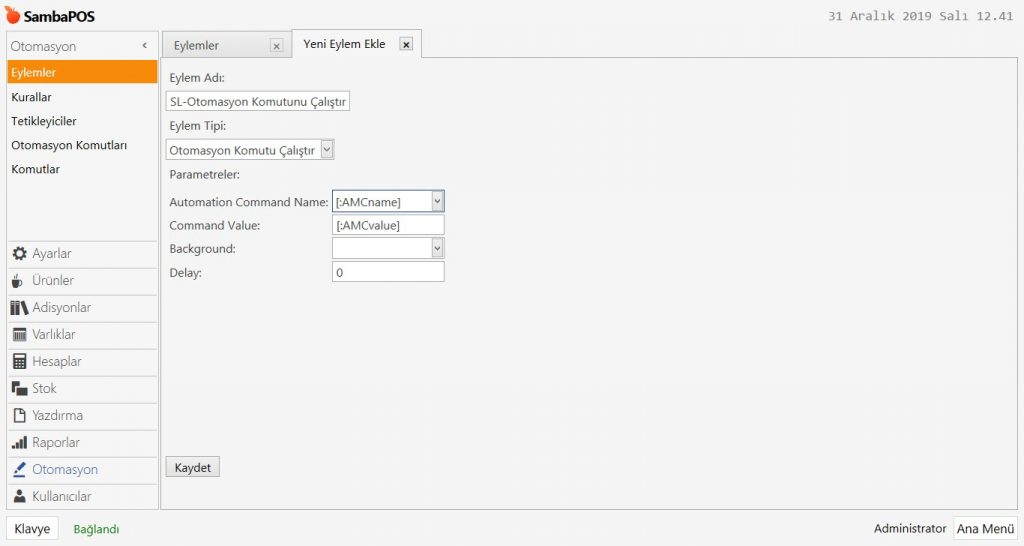Open Ayarlar via the gear icon
1024x546 pixels.
(x=19, y=254)
